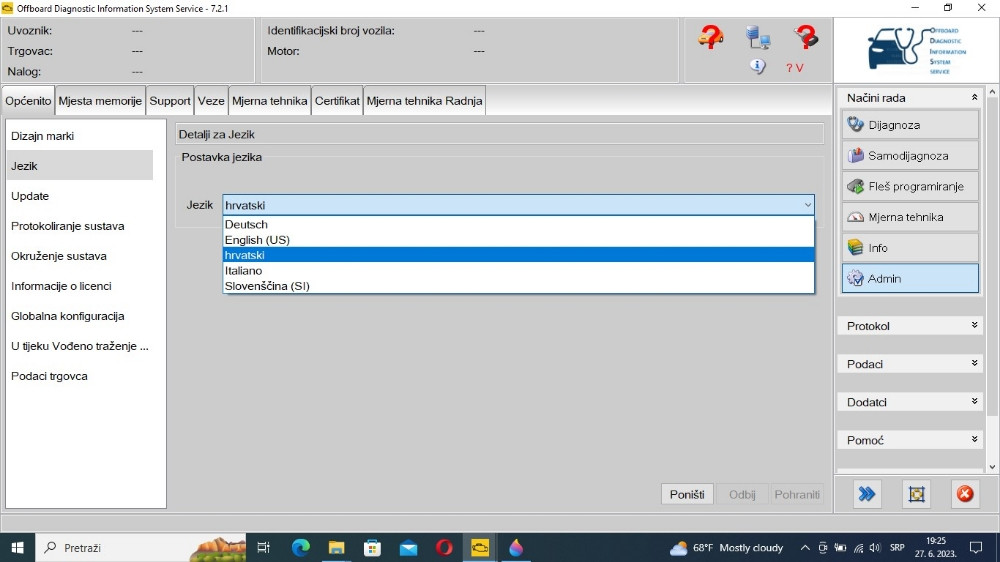Click the red X exit icon
Image resolution: width=1000 pixels, height=562 pixels.
click(965, 494)
